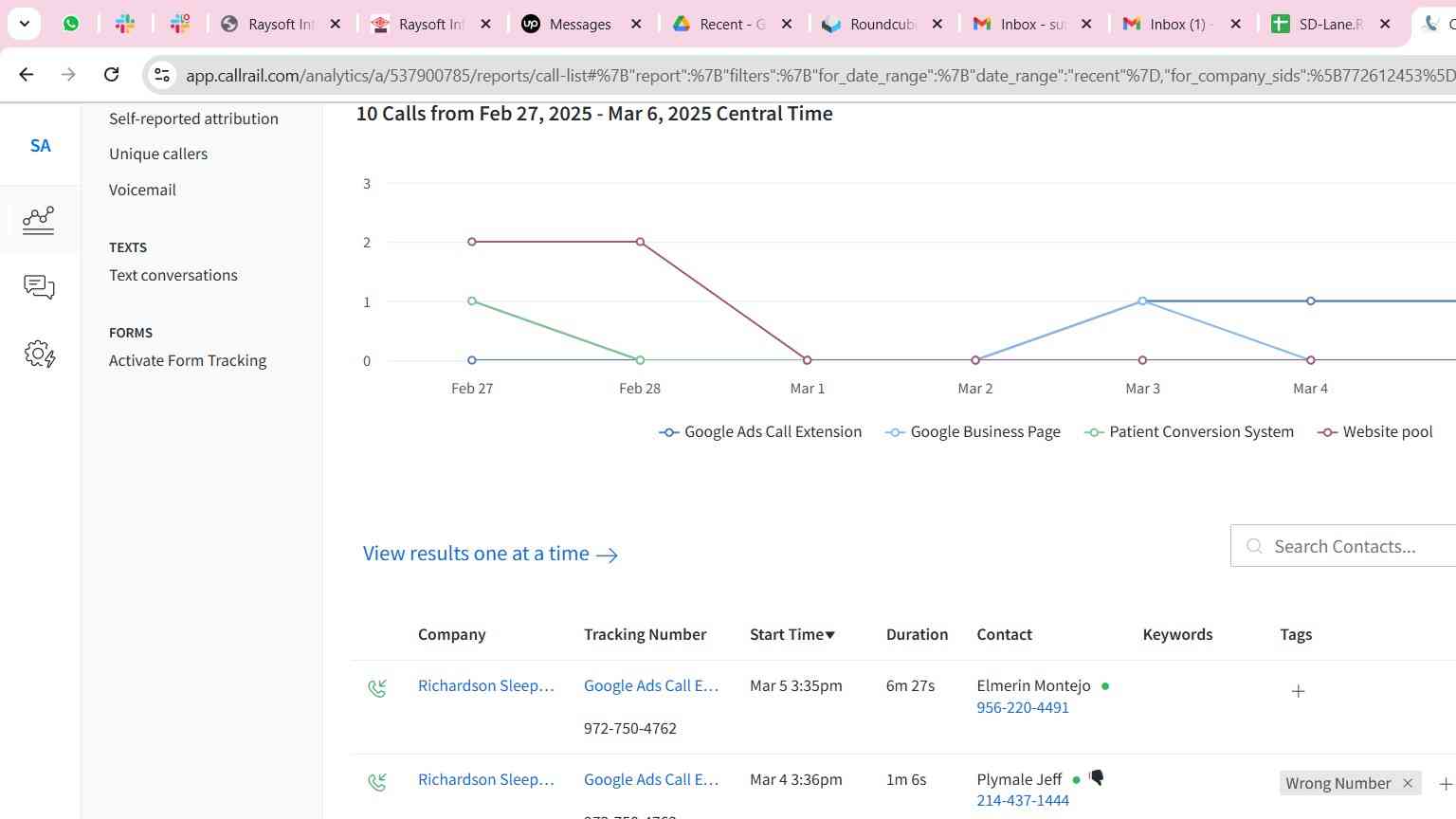Open the Settings gear icon in sidebar
Viewport: 1456px width, 819px height.
click(39, 355)
